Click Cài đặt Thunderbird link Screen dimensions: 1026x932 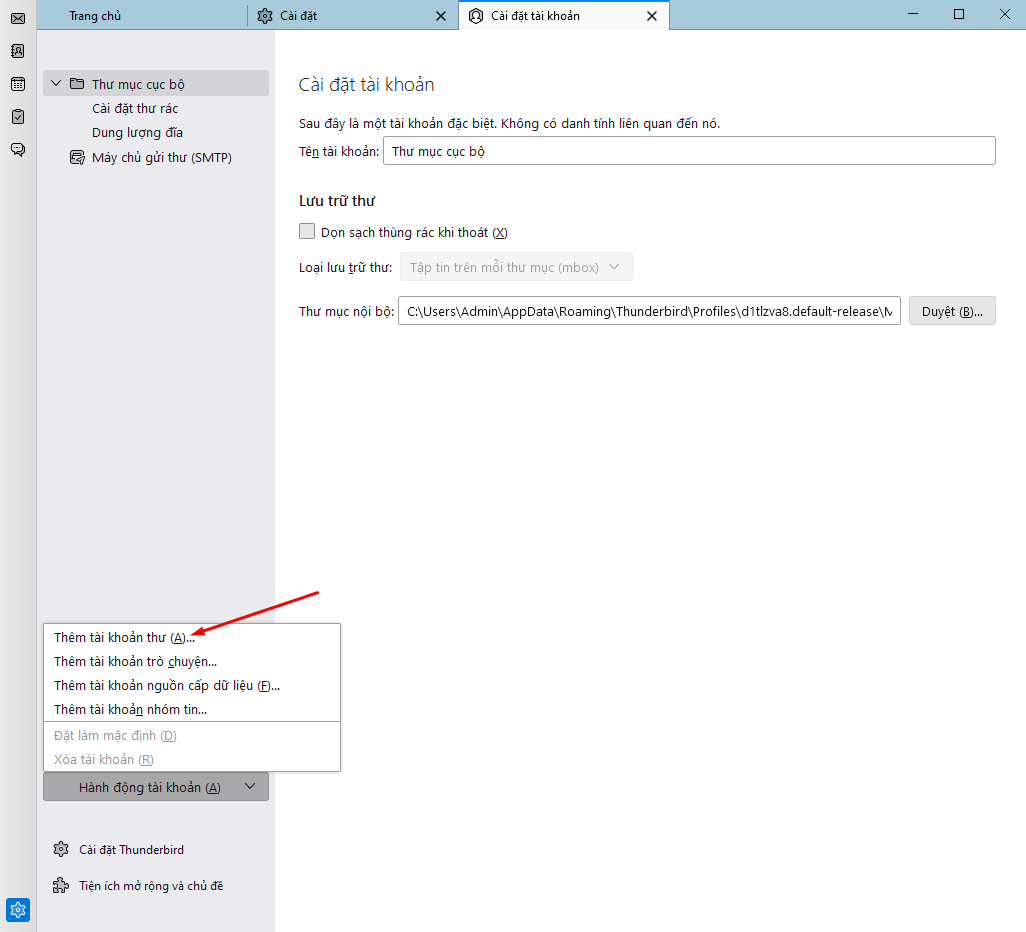pos(130,849)
